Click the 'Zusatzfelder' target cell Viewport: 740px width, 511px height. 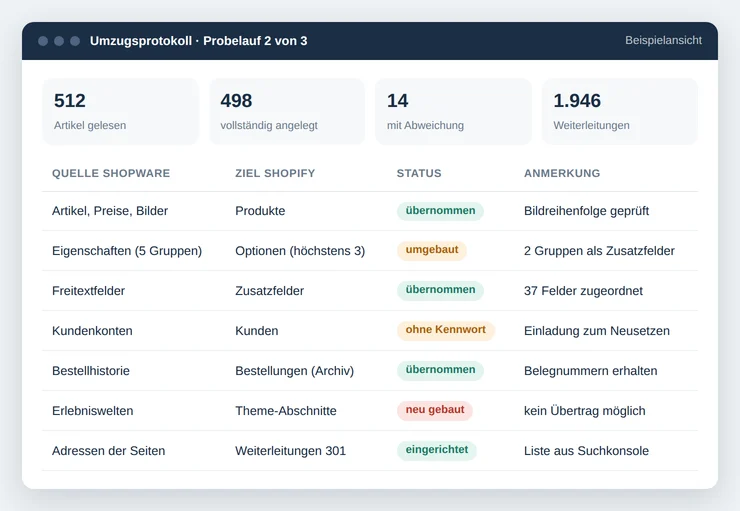tap(269, 291)
